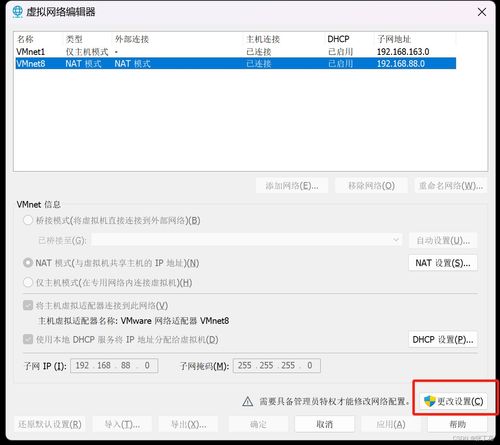Click the shield icon on 更改设置(C) button

pyautogui.click(x=429, y=401)
